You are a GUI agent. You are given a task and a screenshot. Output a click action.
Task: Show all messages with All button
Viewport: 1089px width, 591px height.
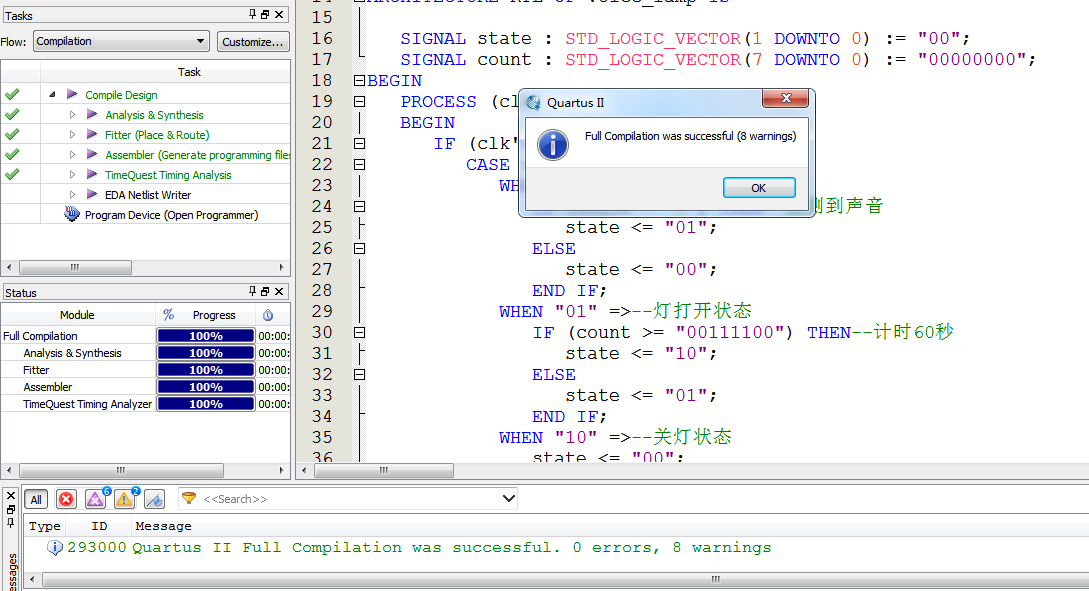click(x=36, y=499)
